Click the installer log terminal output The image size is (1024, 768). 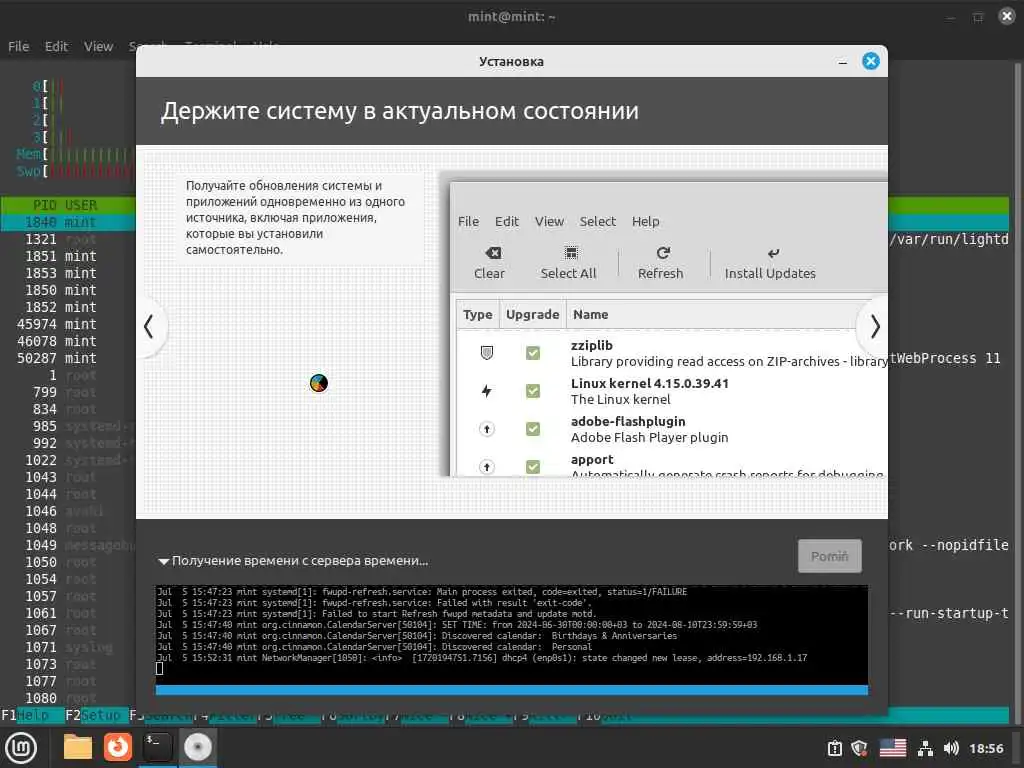pos(511,635)
